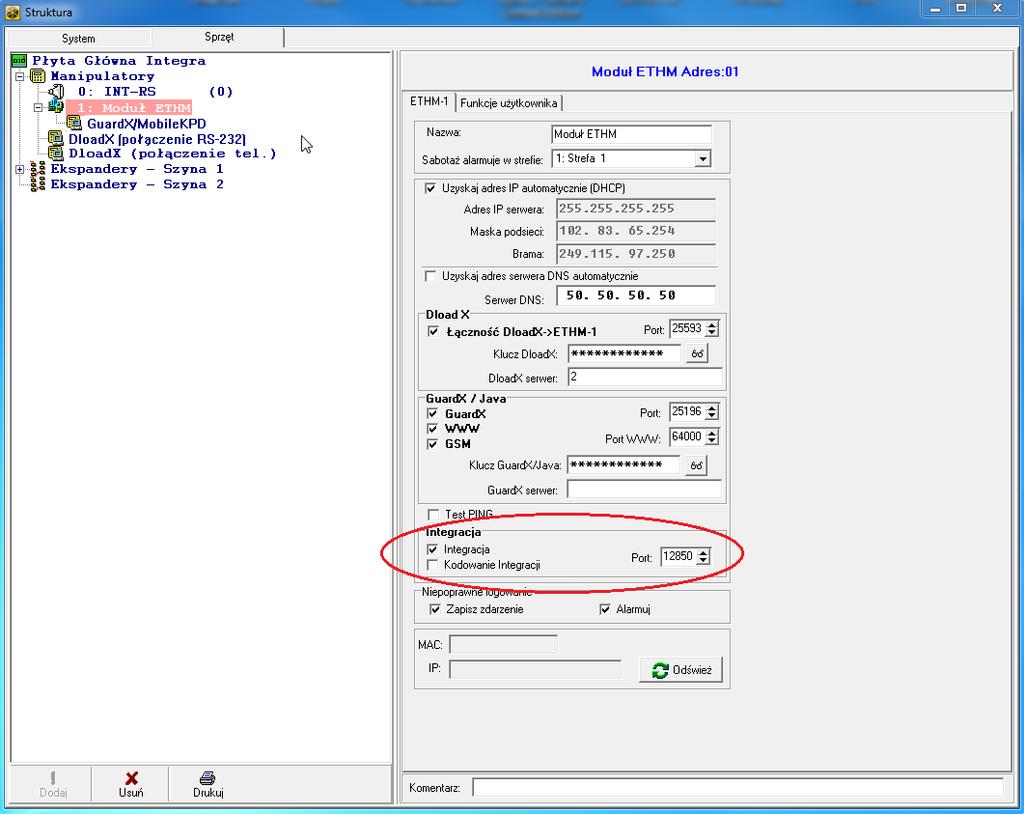This screenshot has width=1024, height=814.
Task: Click the DloadX RS-232 connection icon
Action: click(x=56, y=138)
